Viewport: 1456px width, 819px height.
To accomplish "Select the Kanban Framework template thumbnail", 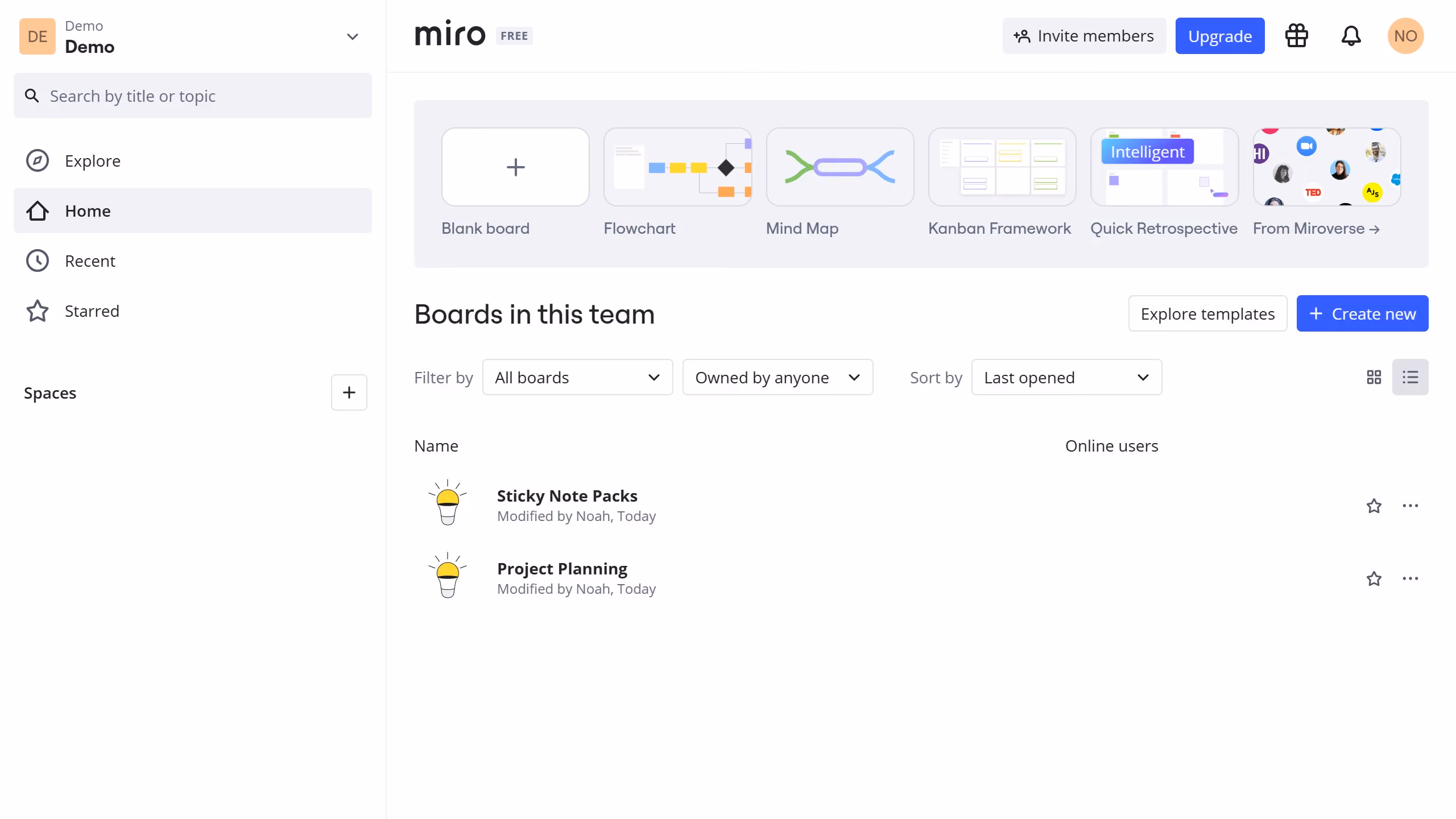I will [1002, 167].
